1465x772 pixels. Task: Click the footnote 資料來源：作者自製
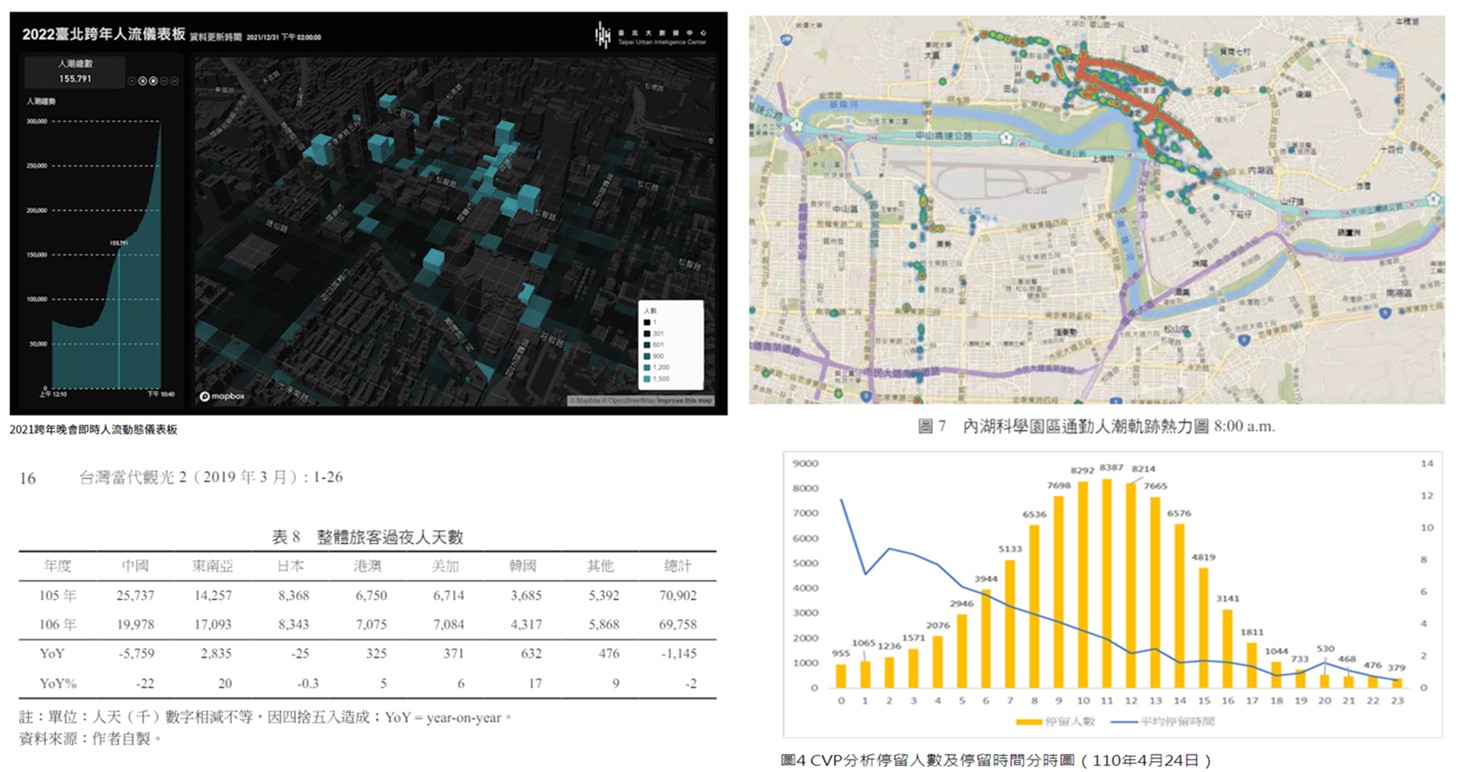(89, 738)
